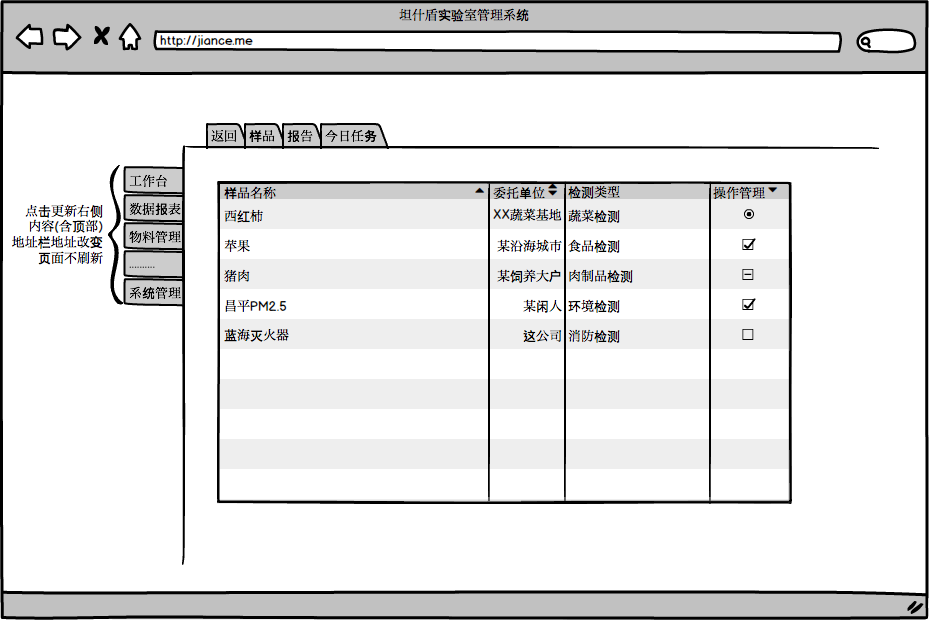Toggle sort arrows on 委托单位 column
This screenshot has height=620, width=929.
coord(553,190)
